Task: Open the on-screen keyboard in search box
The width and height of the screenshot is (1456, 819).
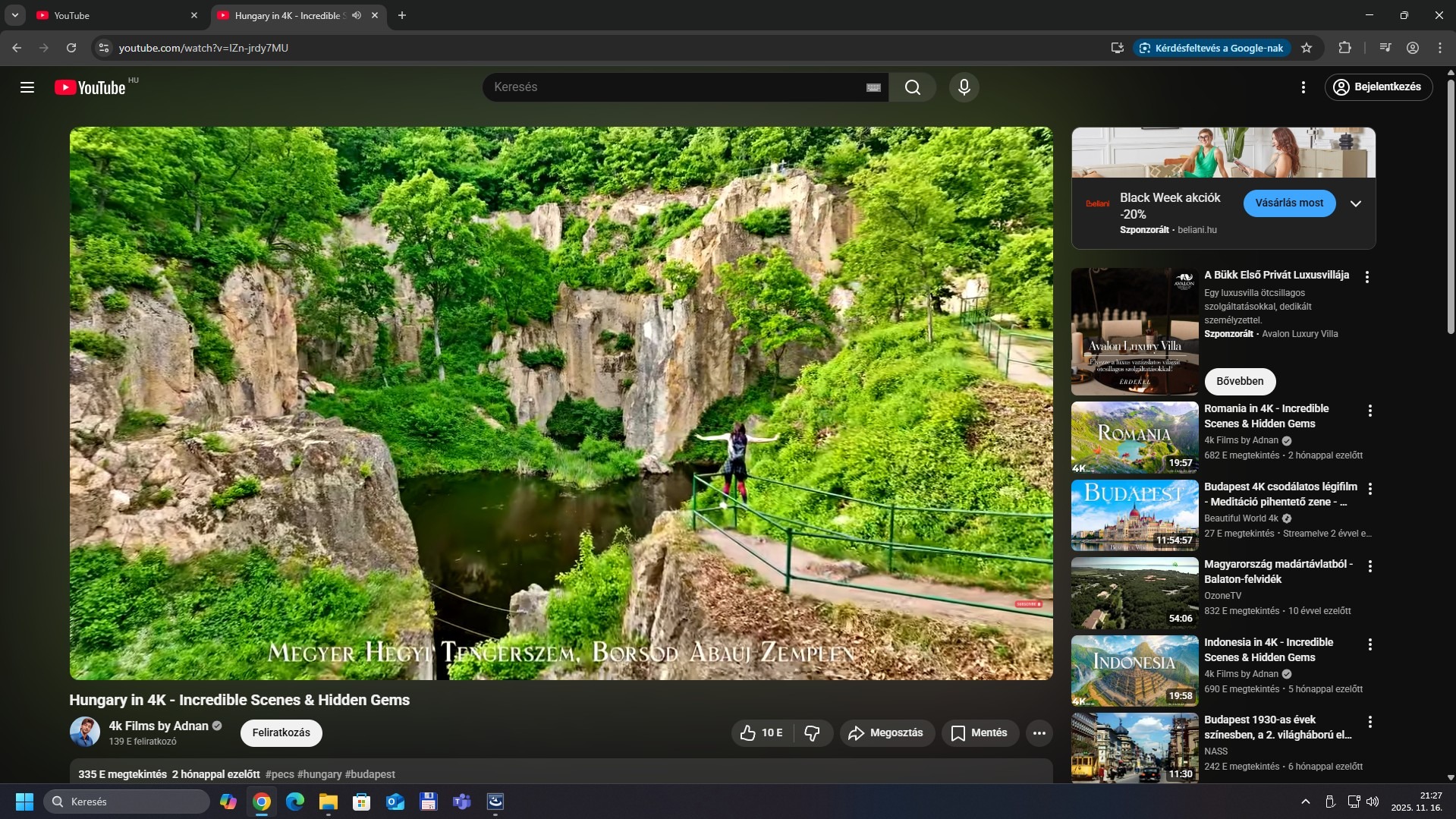Action: pos(873,87)
